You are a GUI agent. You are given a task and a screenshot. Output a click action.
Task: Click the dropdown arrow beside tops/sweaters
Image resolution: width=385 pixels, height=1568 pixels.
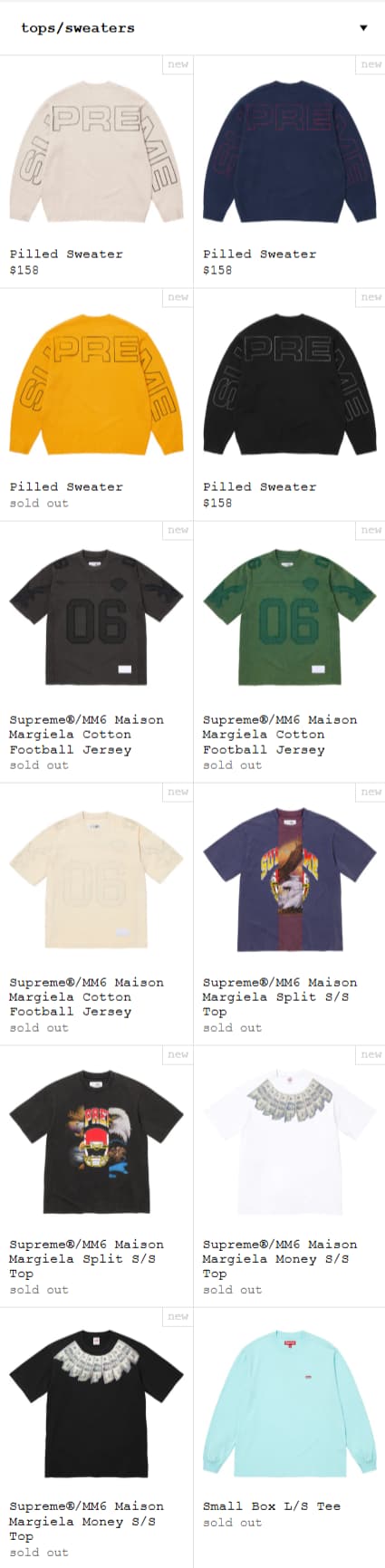point(363,28)
